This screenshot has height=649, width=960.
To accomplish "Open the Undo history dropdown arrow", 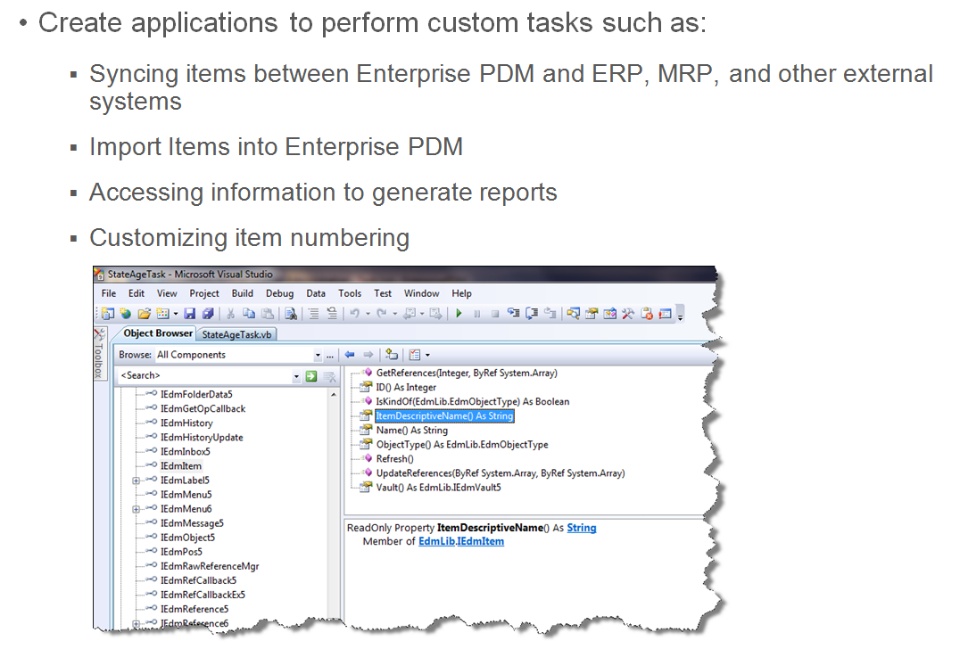I will tap(367, 314).
